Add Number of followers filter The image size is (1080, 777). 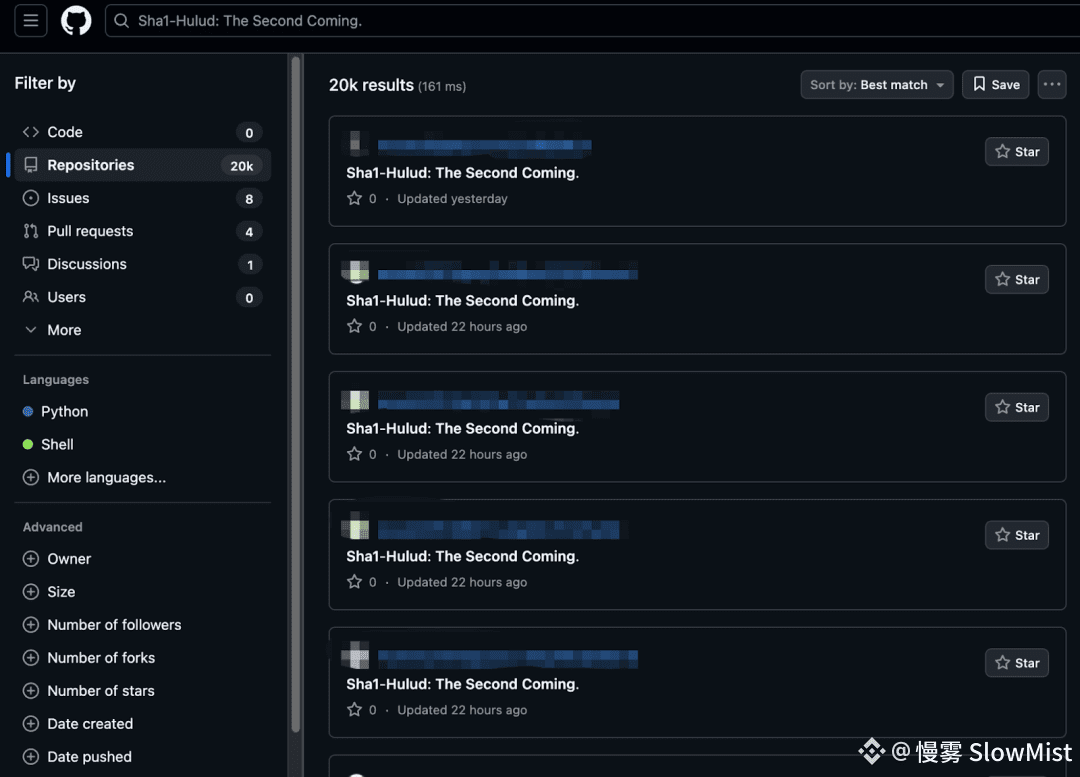point(102,625)
